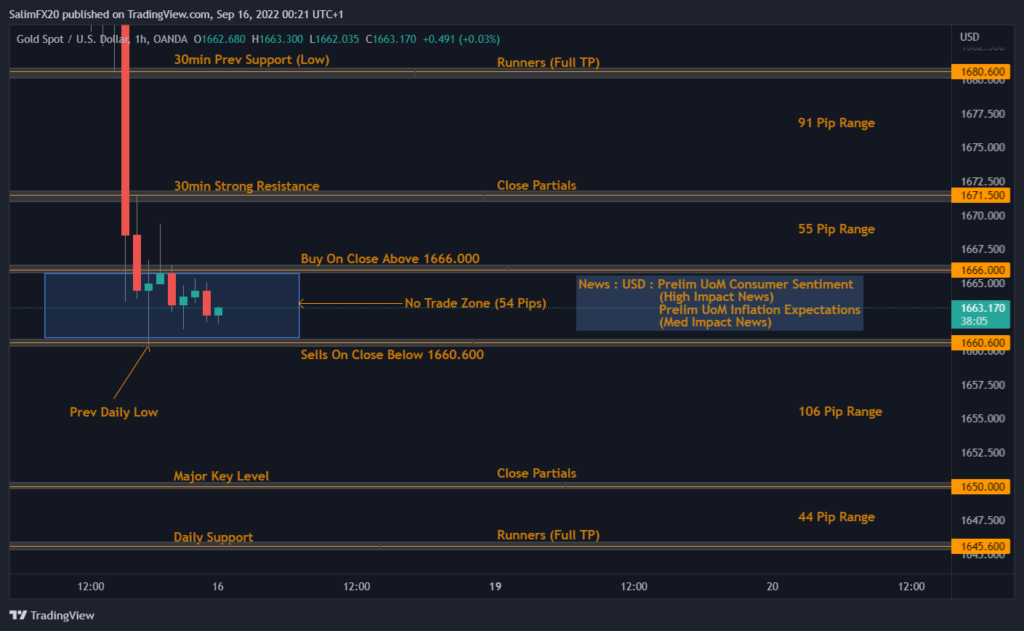Screen dimensions: 1024x631
Task: Click the date 19 on the time axis
Action: [495, 586]
